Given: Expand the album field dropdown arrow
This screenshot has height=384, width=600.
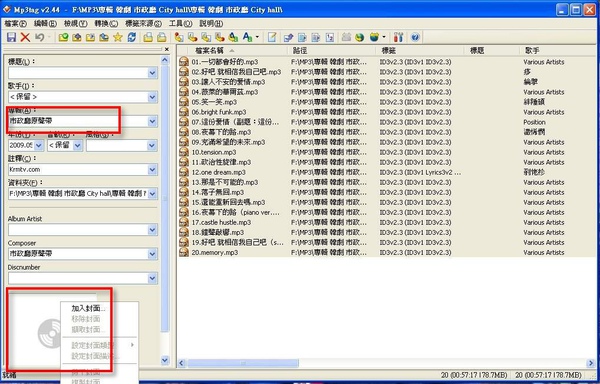Looking at the screenshot, I should pos(152,121).
